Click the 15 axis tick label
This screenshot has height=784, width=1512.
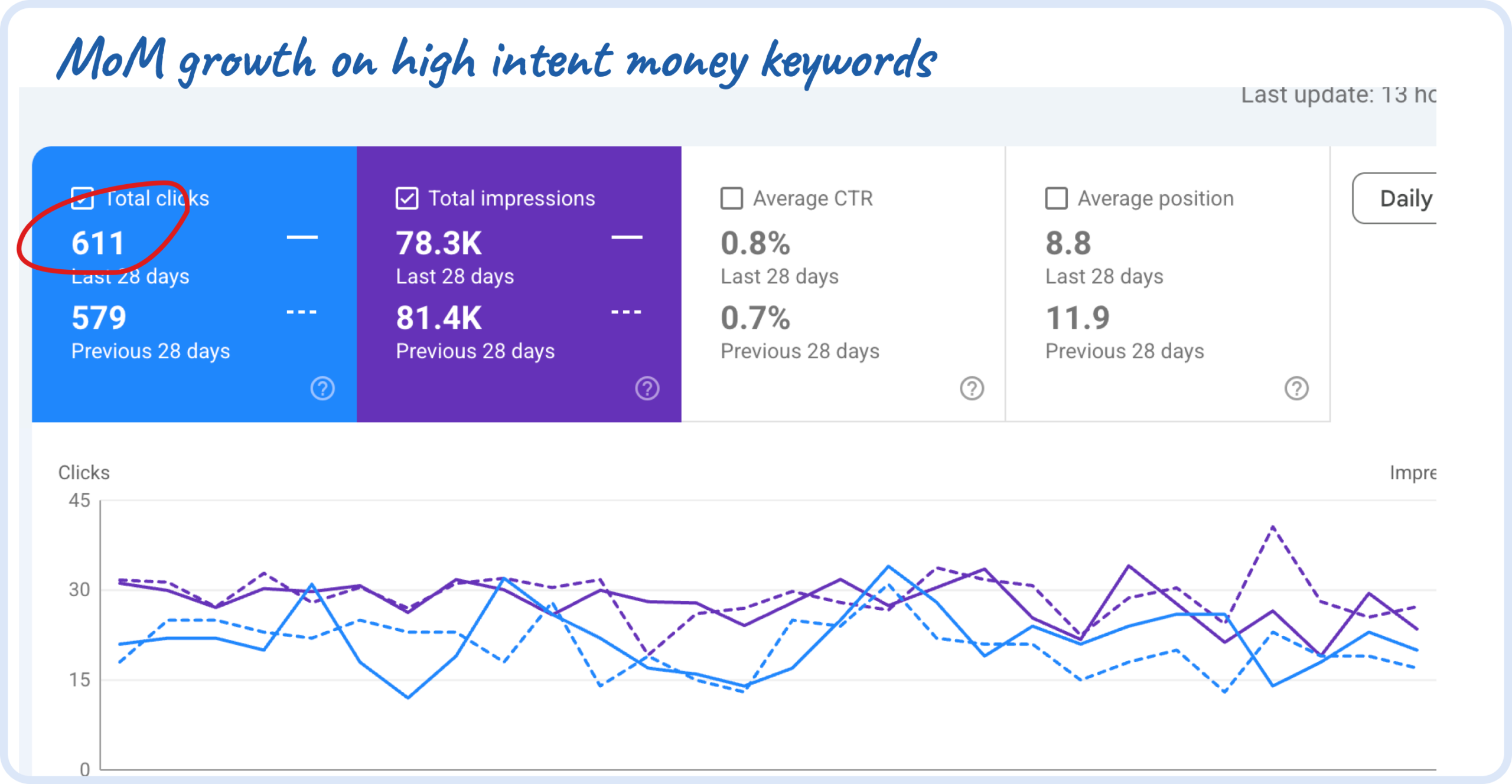tap(80, 680)
